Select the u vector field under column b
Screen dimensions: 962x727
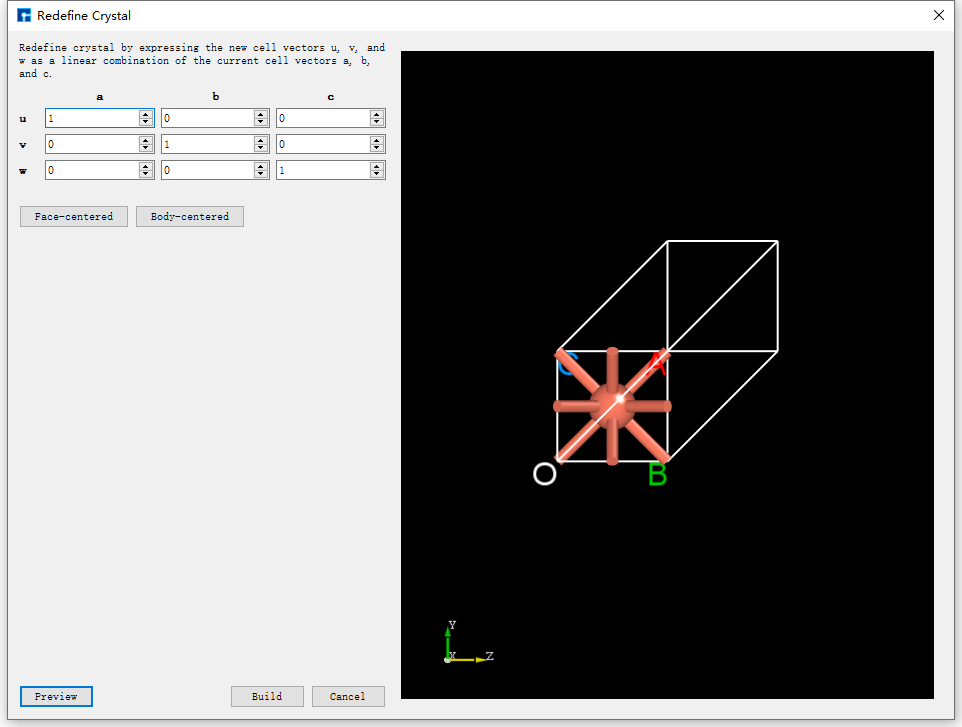208,118
